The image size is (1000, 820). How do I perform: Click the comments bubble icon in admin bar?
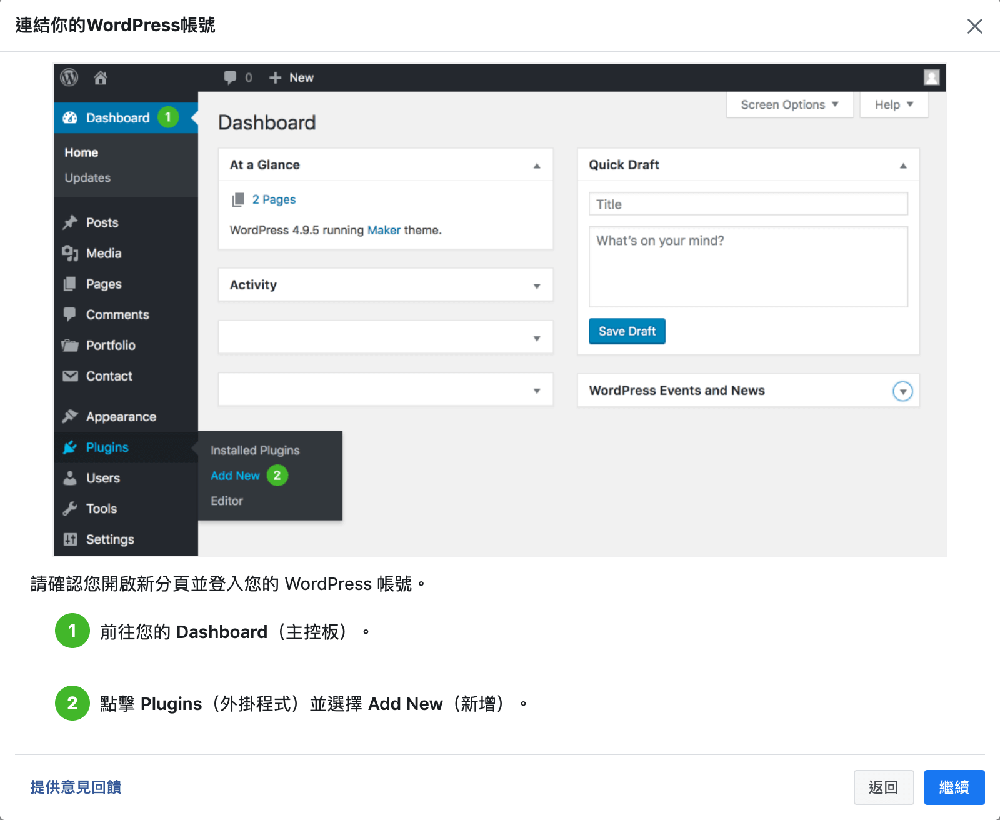point(230,78)
